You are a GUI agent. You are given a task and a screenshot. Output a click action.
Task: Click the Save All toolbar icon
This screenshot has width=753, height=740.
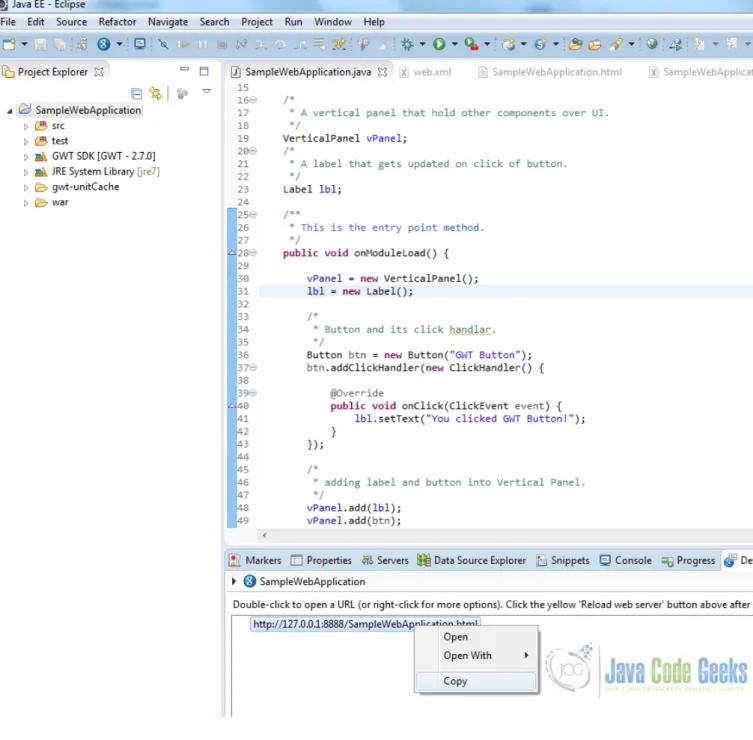coord(60,45)
